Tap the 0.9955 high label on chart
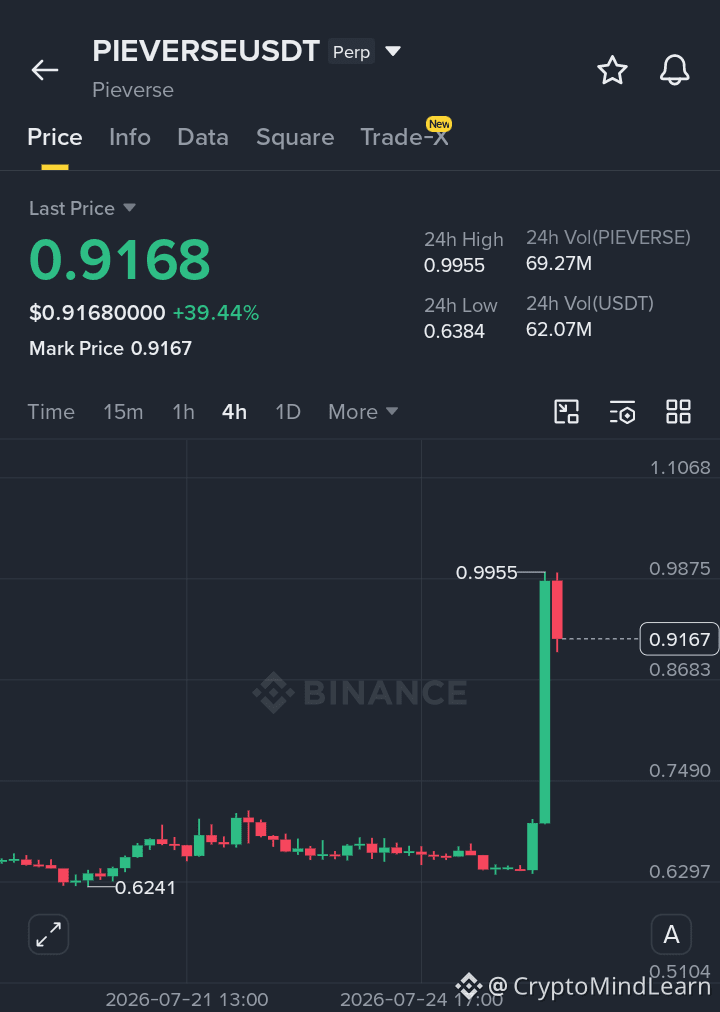The height and width of the screenshot is (1012, 720). [x=486, y=572]
